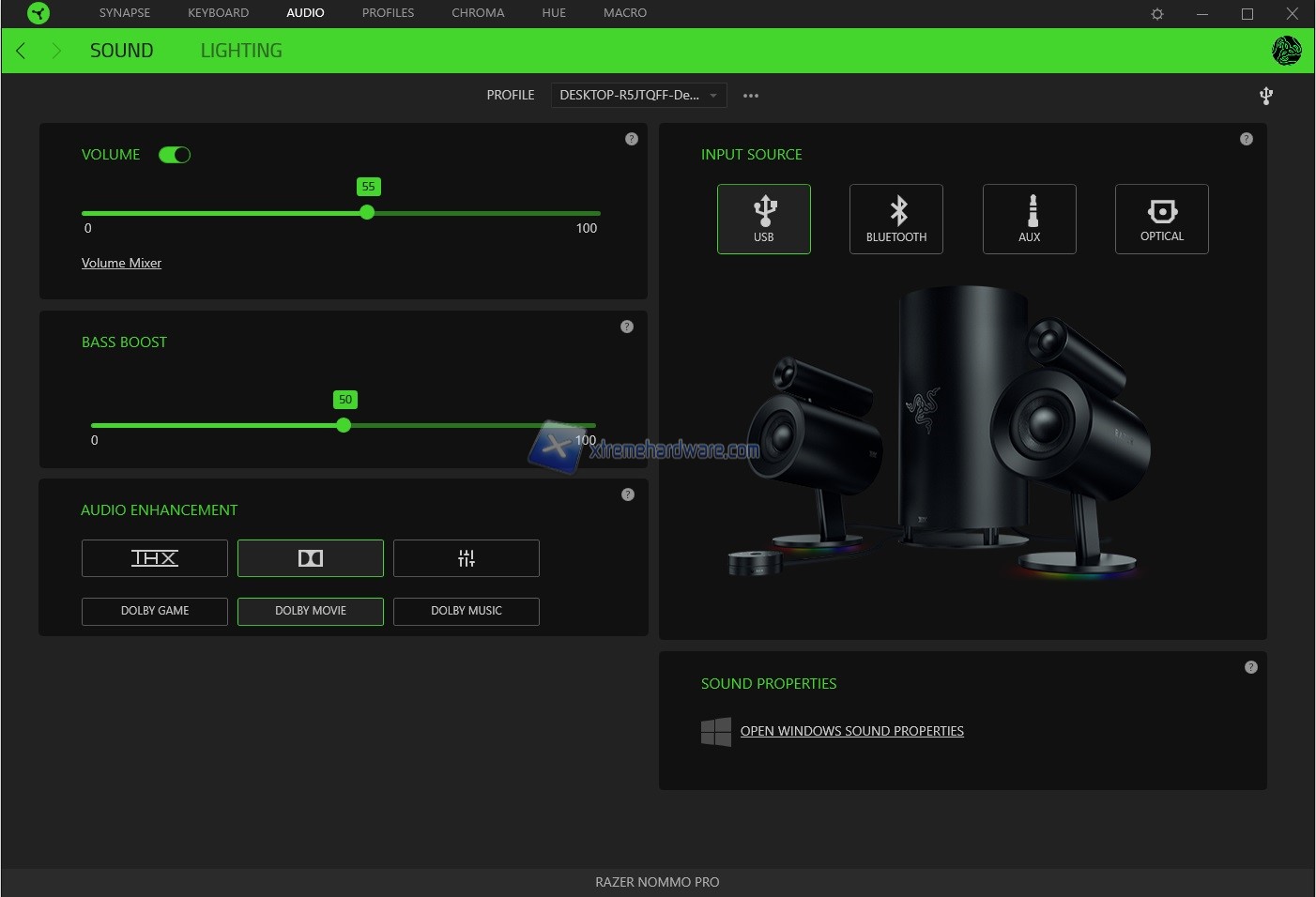Select the Dolby Music mode
This screenshot has height=897, width=1316.
[x=467, y=611]
